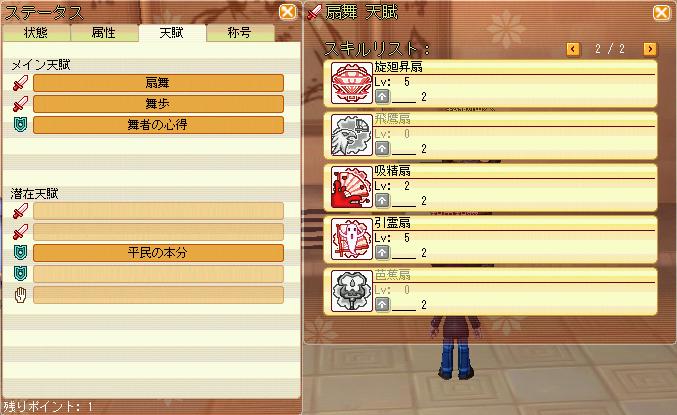Click the 旋廻昇扇 skill icon
The width and height of the screenshot is (677, 415).
point(351,83)
